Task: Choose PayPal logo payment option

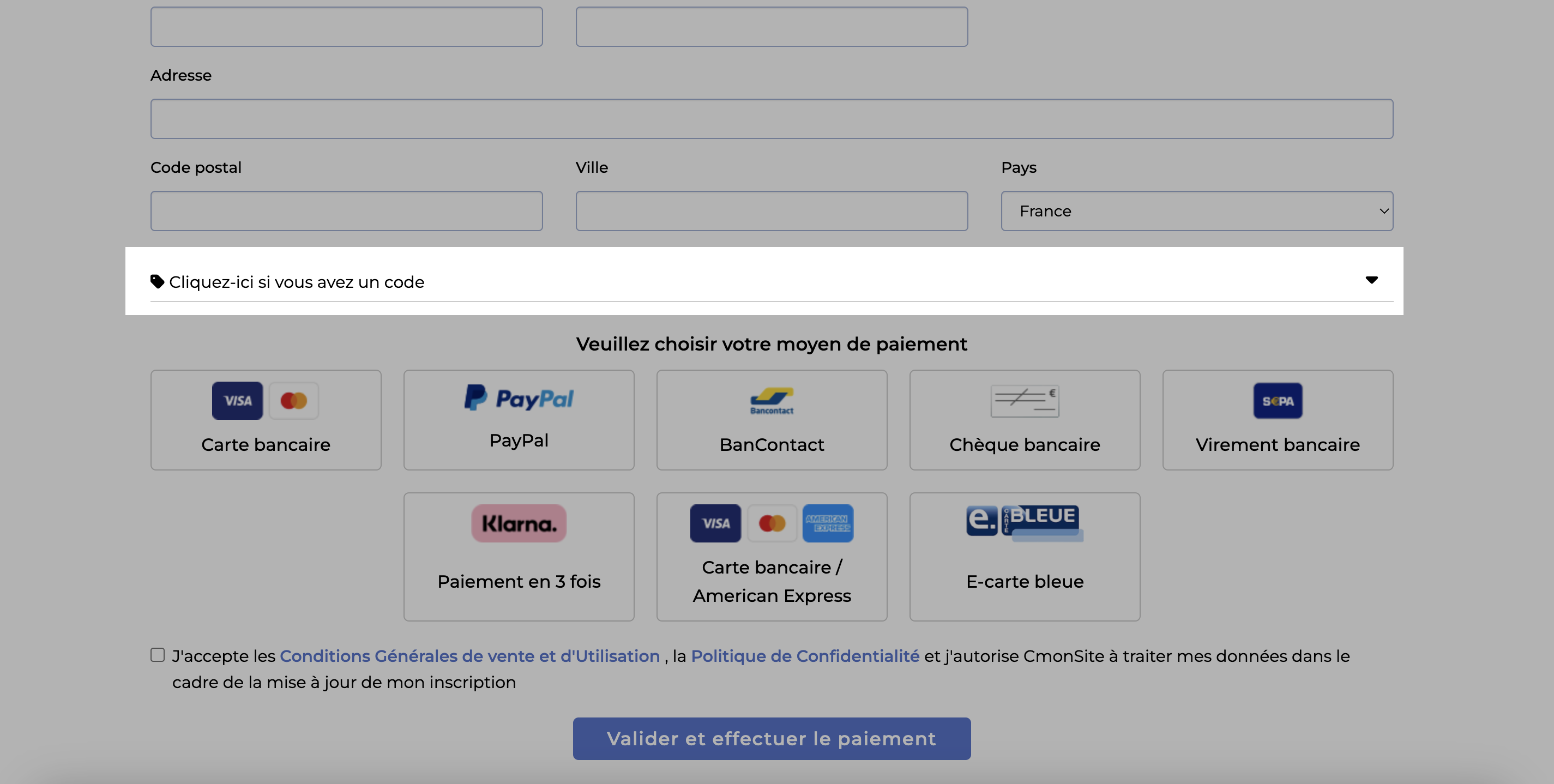Action: point(519,398)
